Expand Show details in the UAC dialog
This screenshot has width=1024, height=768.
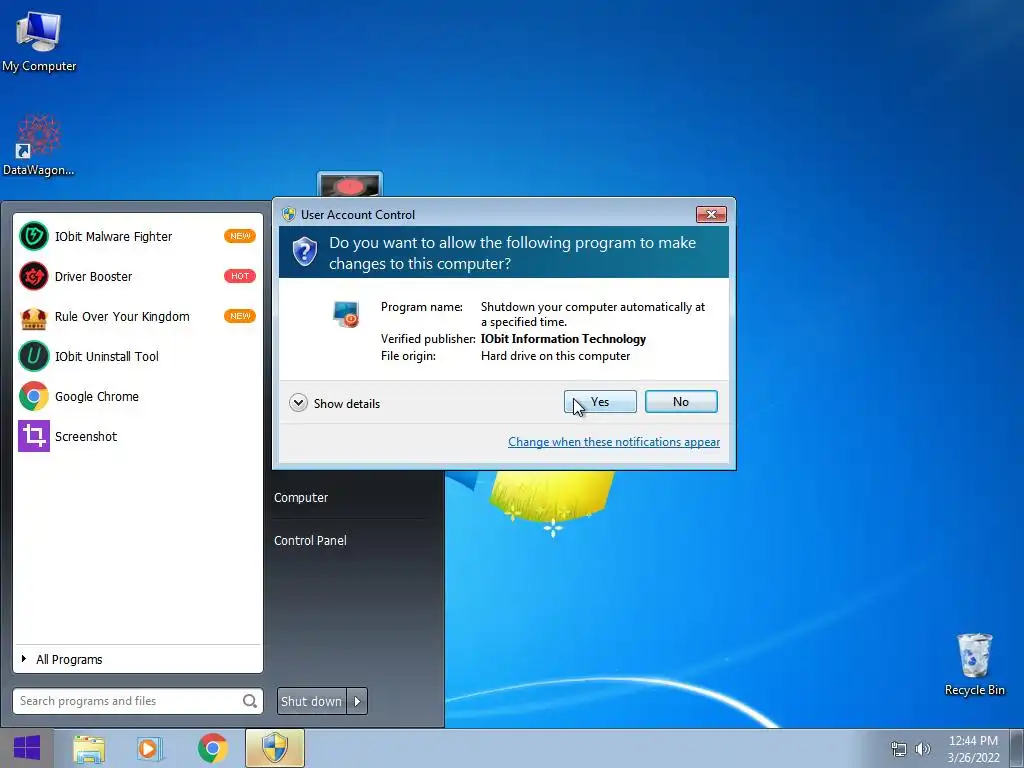334,403
